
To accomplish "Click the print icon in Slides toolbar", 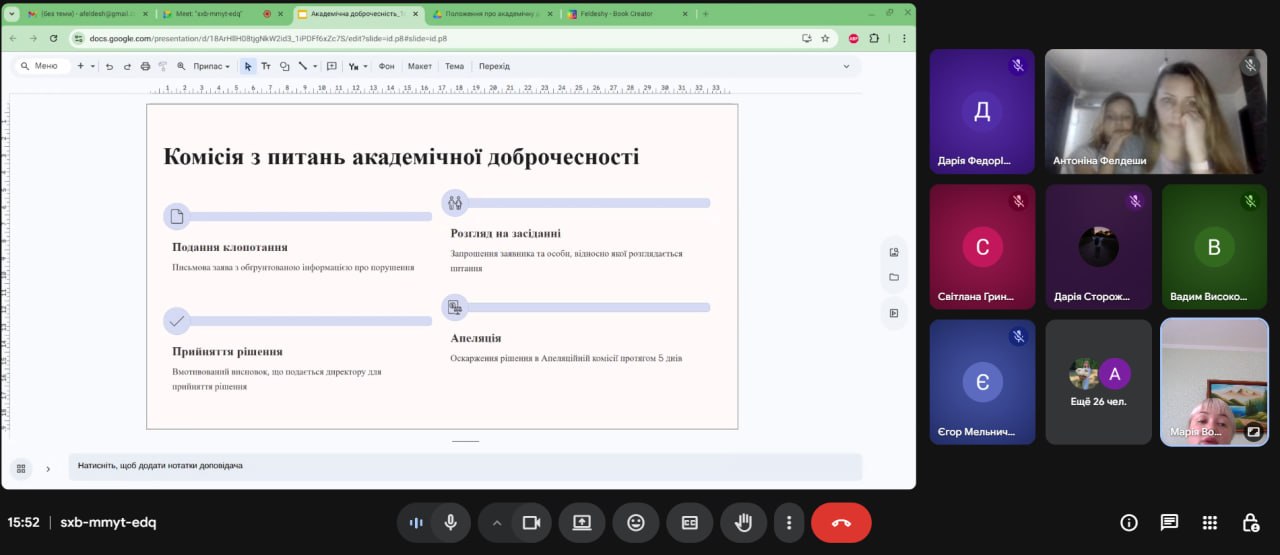I will coord(145,66).
